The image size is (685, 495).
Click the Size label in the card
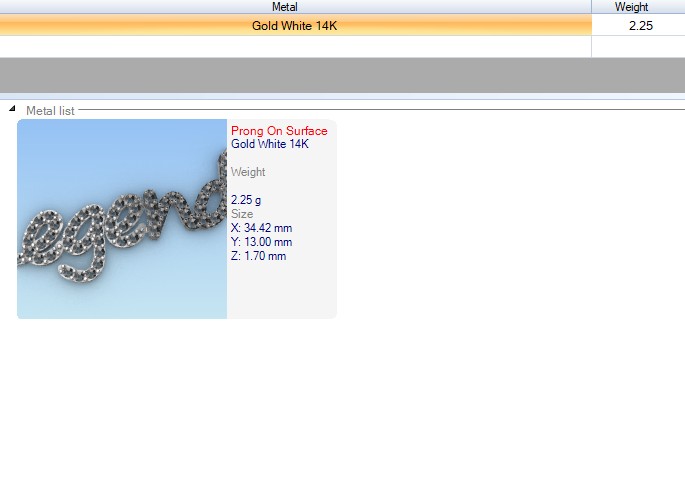[242, 214]
